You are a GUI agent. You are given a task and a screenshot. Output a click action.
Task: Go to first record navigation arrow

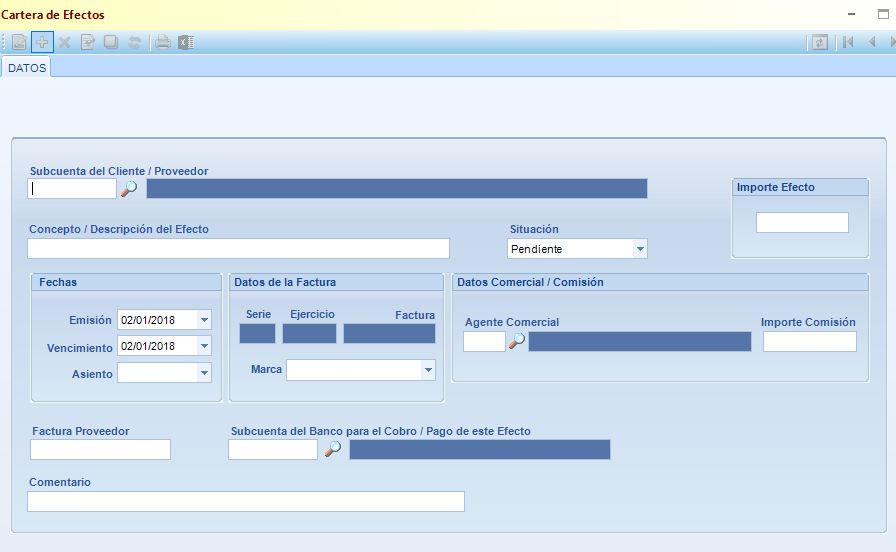click(848, 42)
